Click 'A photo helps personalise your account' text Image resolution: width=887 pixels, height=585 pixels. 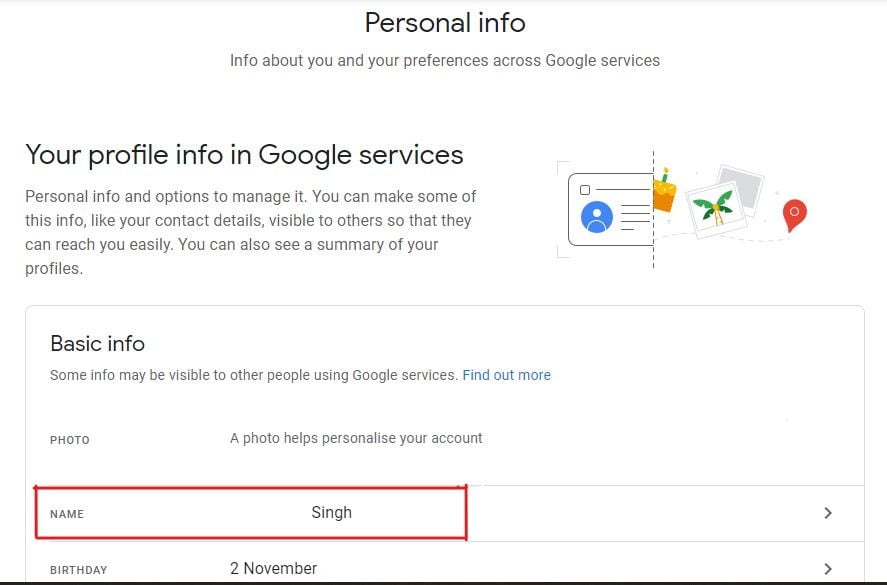(356, 438)
